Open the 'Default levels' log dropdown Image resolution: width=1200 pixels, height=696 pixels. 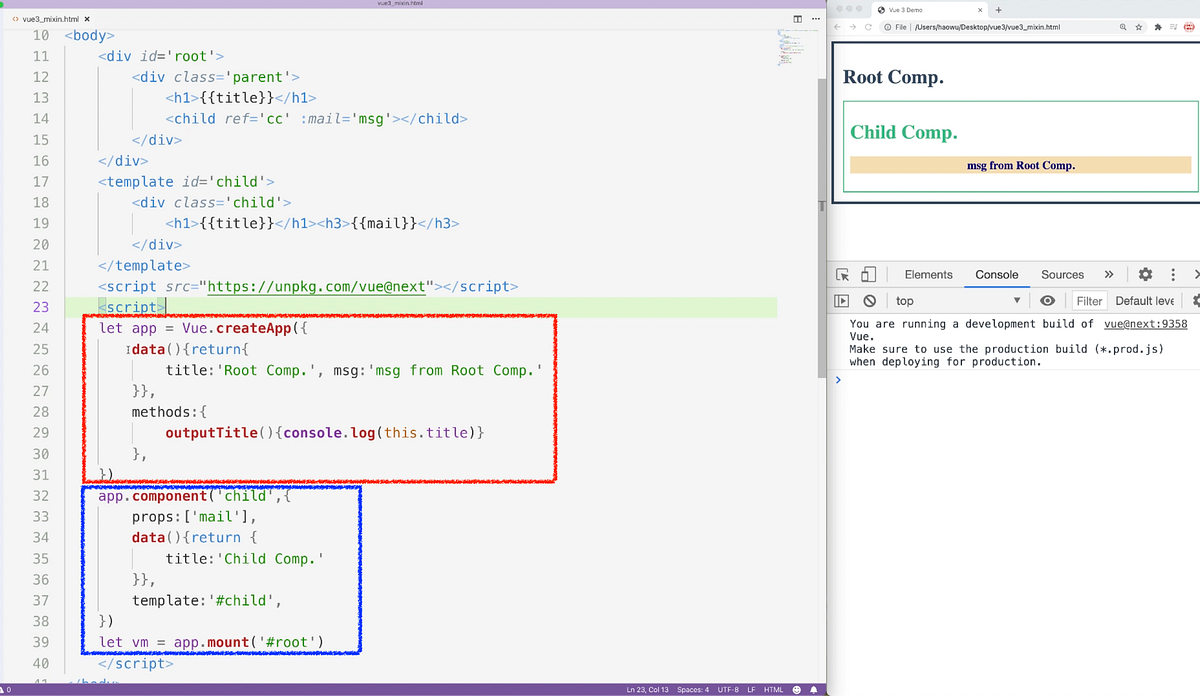pyautogui.click(x=1143, y=300)
